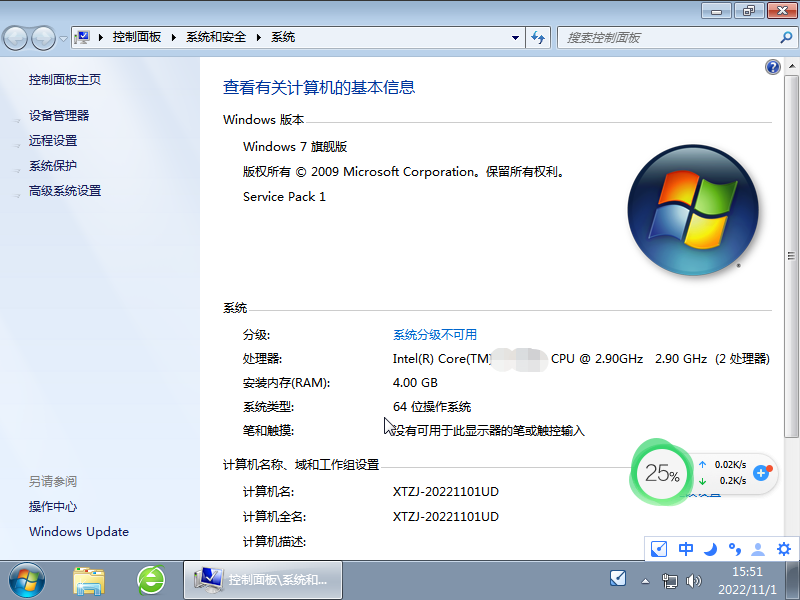Click the blue plus on network widget
Viewport: 800px width, 600px height.
(761, 473)
